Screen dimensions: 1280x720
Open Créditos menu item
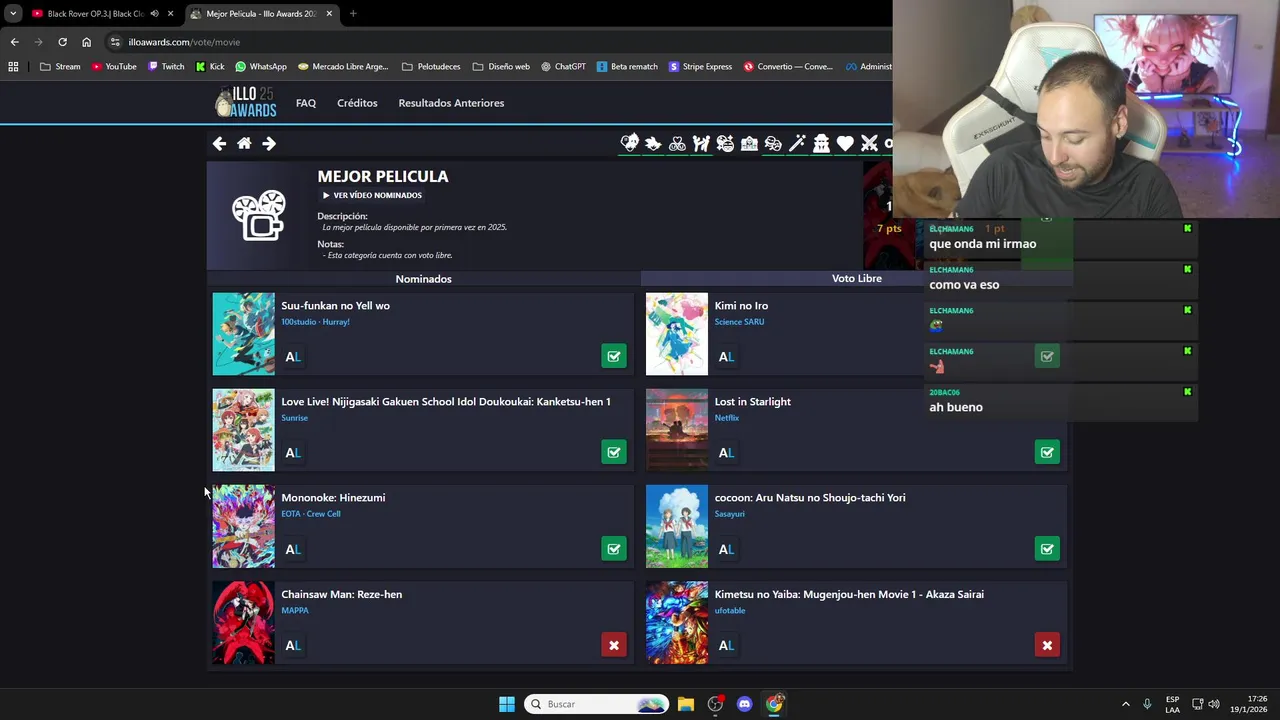point(357,103)
